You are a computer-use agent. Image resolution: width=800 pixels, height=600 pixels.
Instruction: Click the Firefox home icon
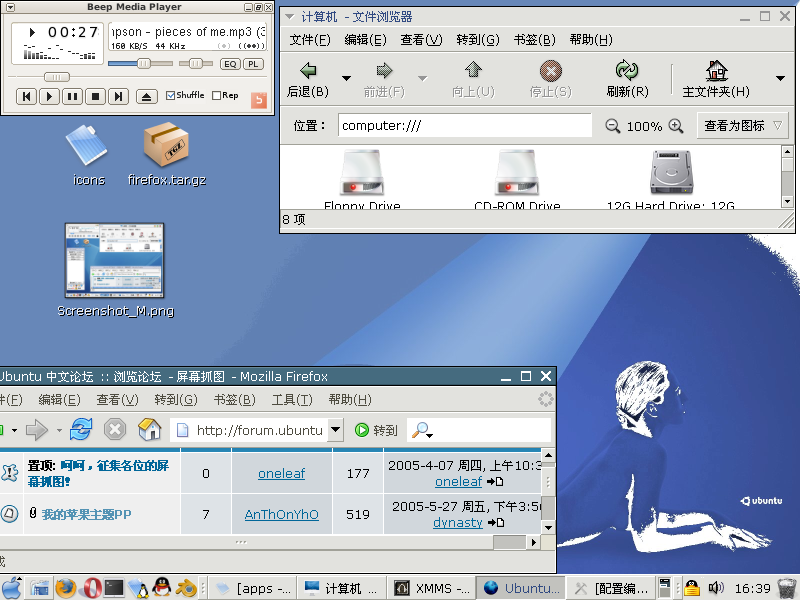[x=149, y=430]
